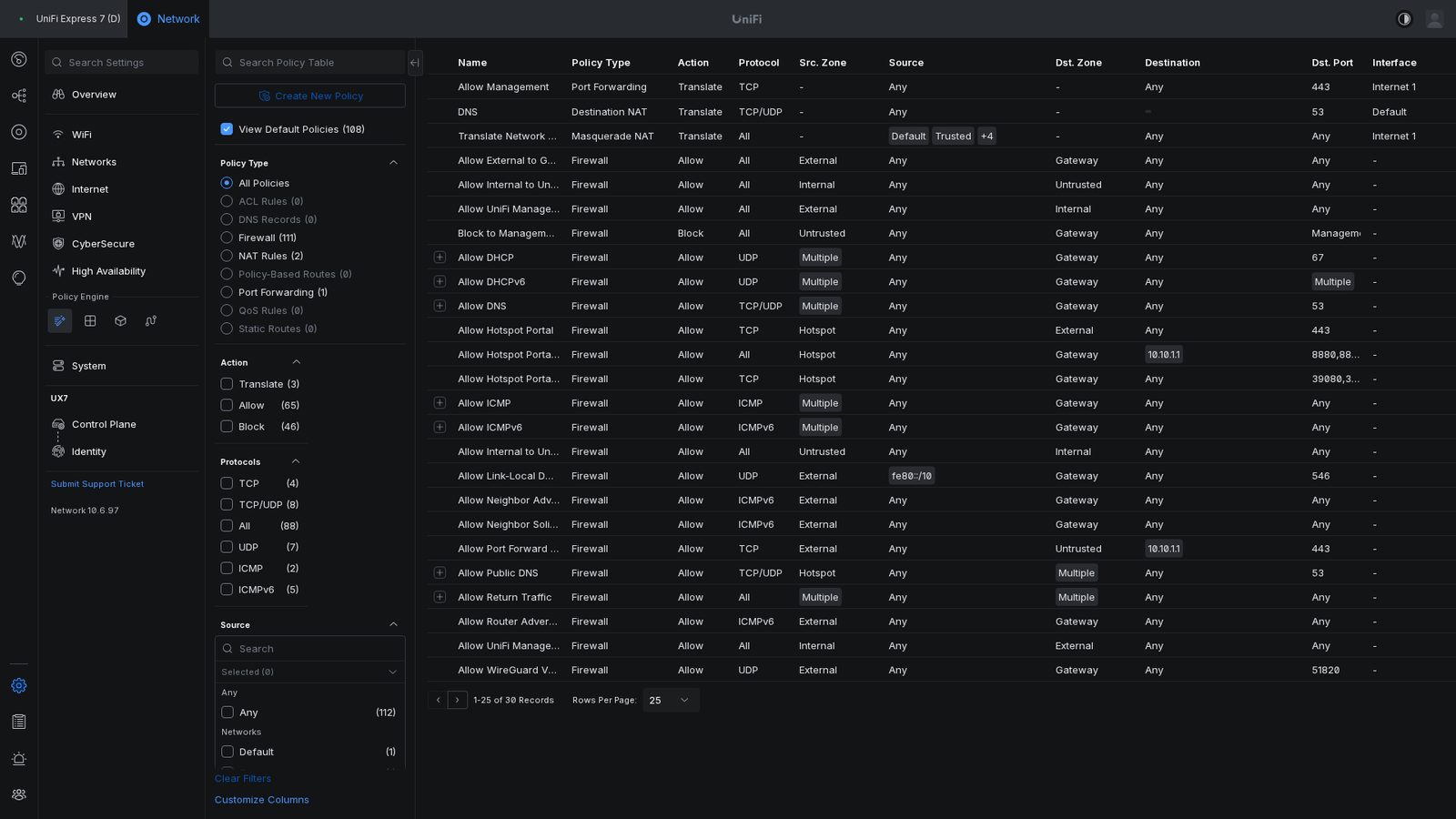Check the ICMPv6 protocol filter
This screenshot has width=1456, height=819.
coord(227,590)
